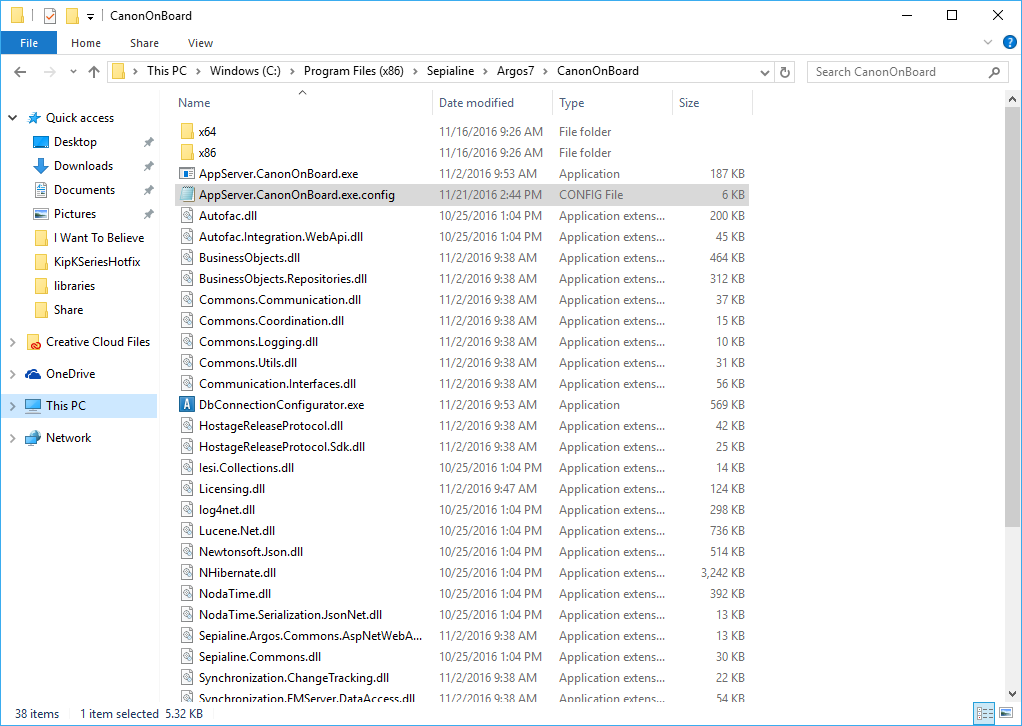Select the x86 folder icon

pos(187,152)
